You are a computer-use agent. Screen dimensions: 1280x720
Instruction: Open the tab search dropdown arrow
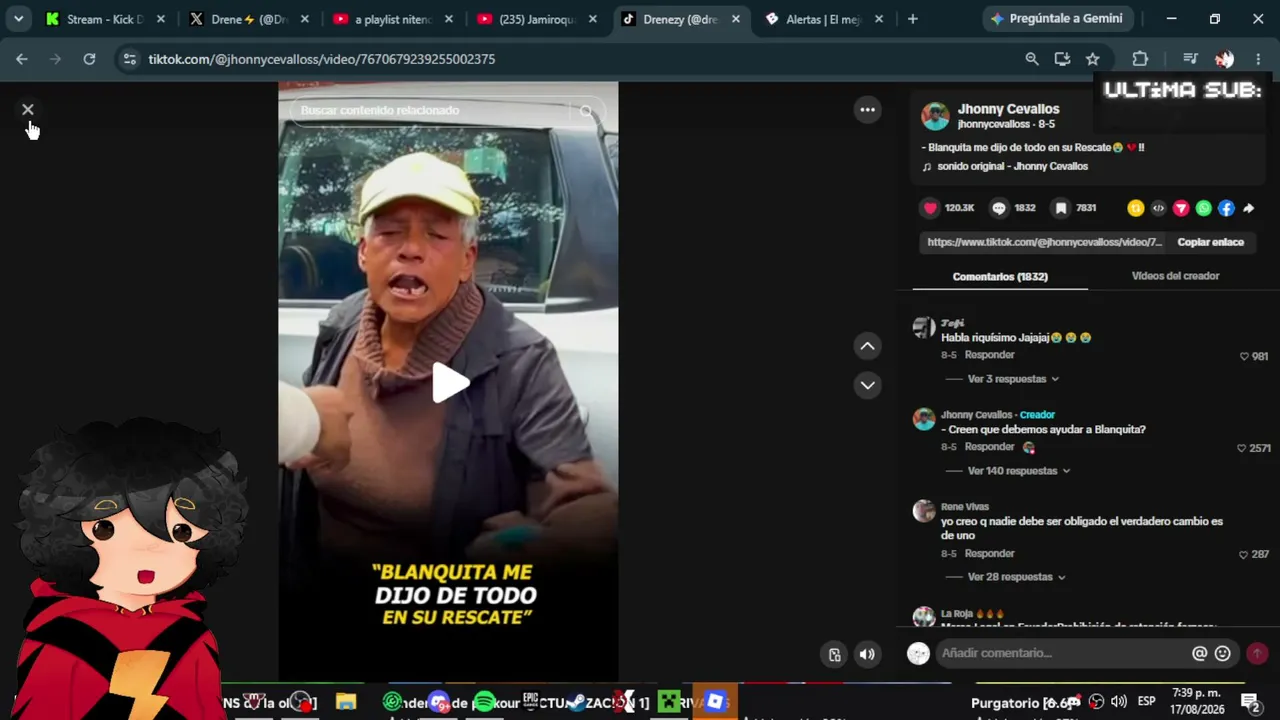[18, 19]
